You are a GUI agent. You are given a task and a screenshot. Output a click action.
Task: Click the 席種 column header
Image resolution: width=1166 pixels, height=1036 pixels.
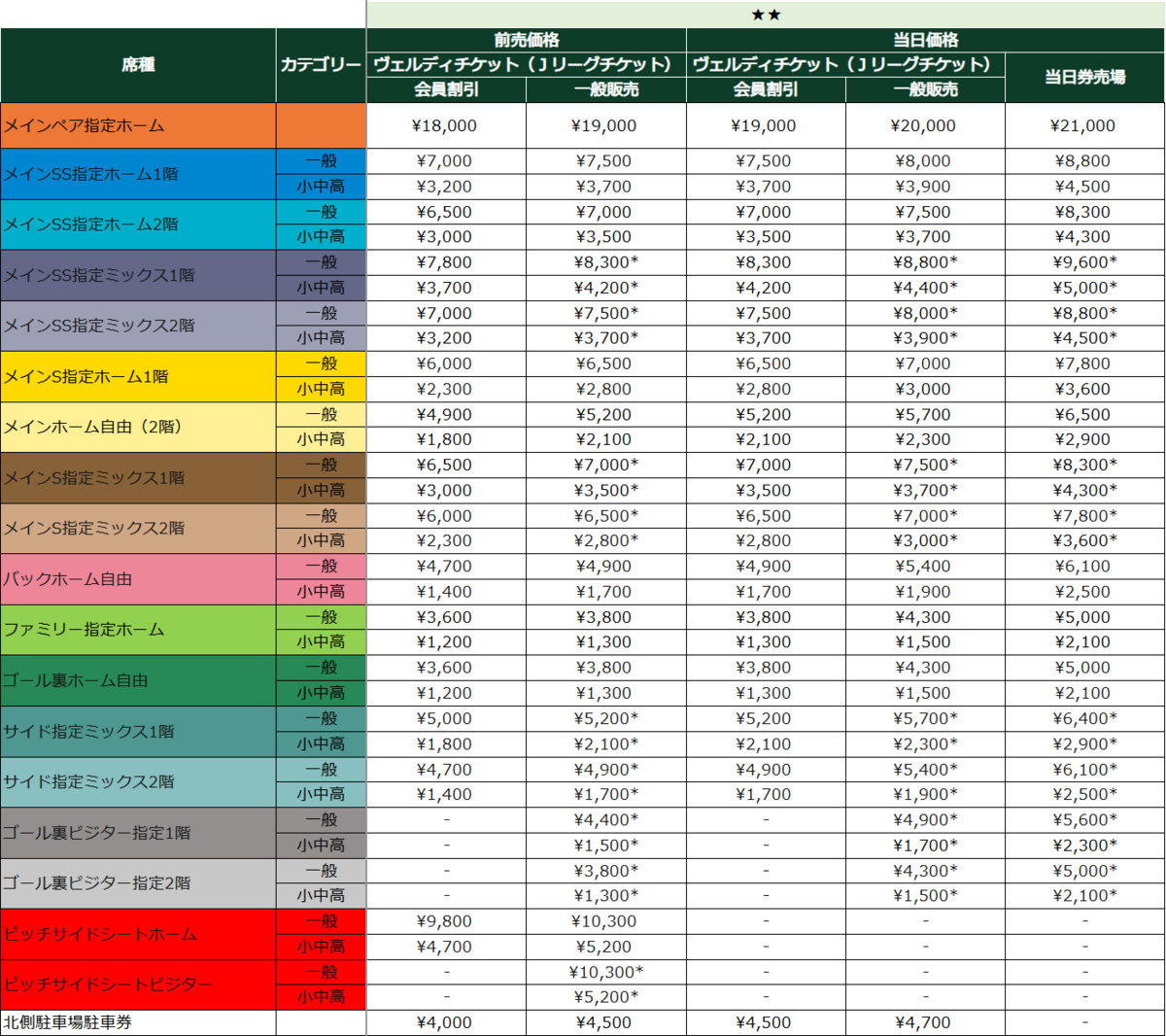pos(138,65)
